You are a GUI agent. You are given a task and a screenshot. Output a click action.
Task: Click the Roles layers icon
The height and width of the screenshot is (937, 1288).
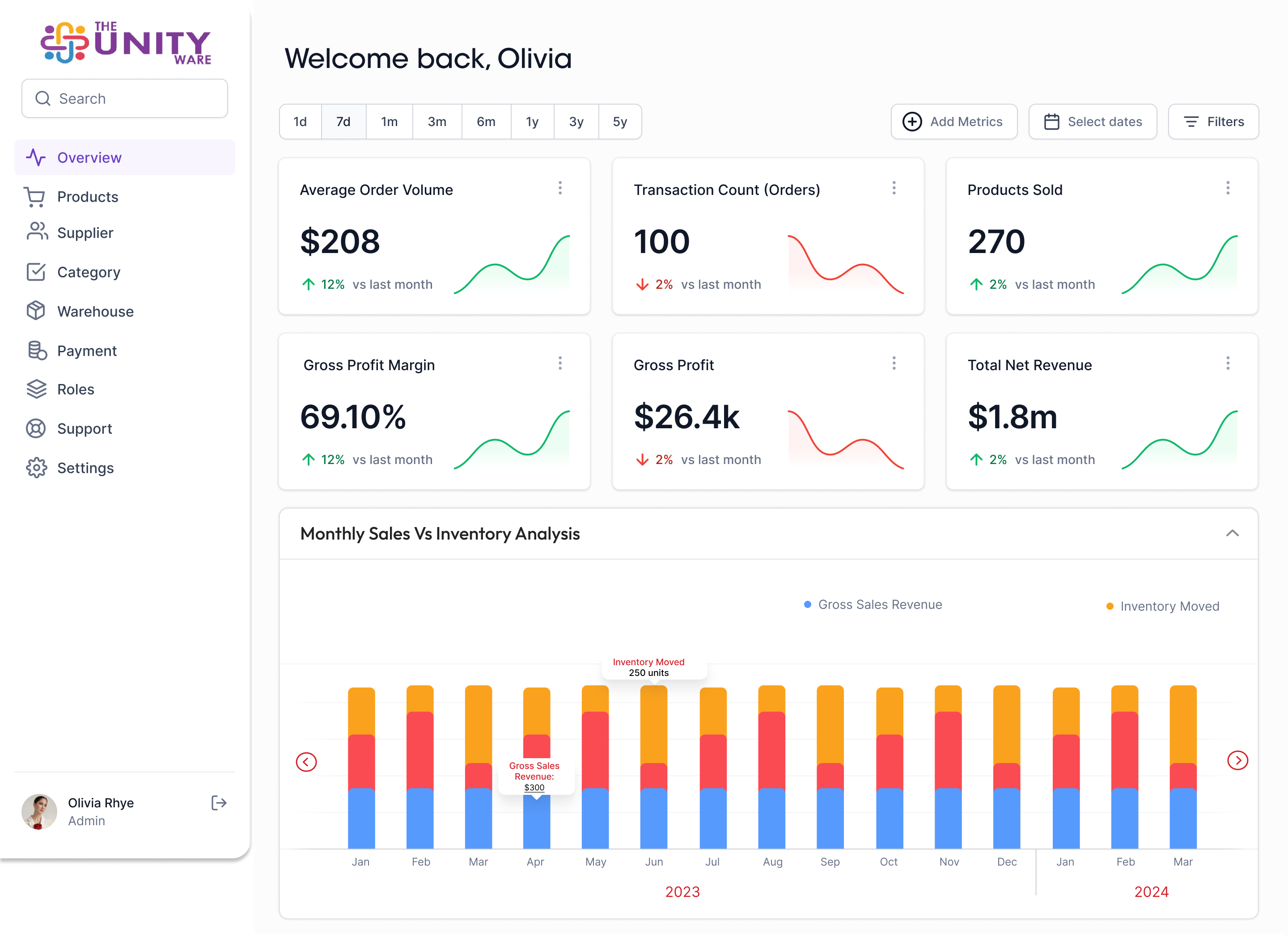click(x=36, y=389)
